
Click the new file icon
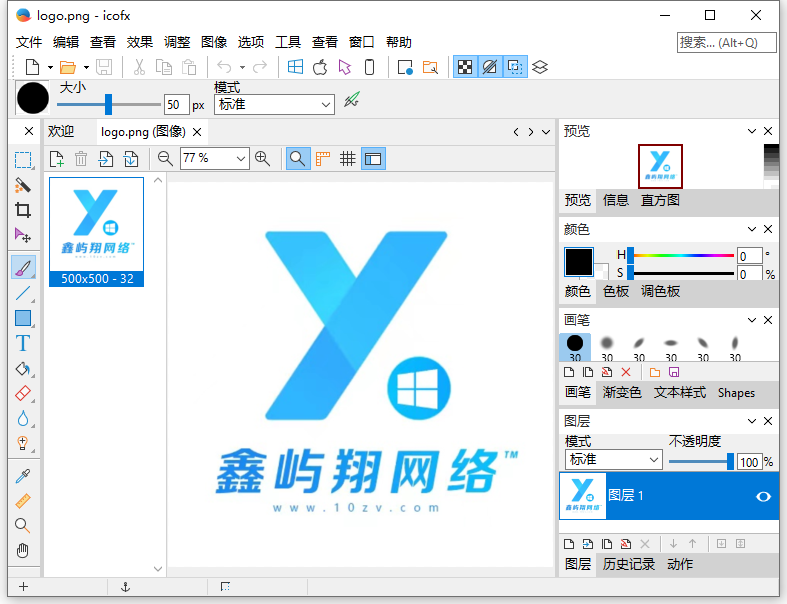pos(33,67)
